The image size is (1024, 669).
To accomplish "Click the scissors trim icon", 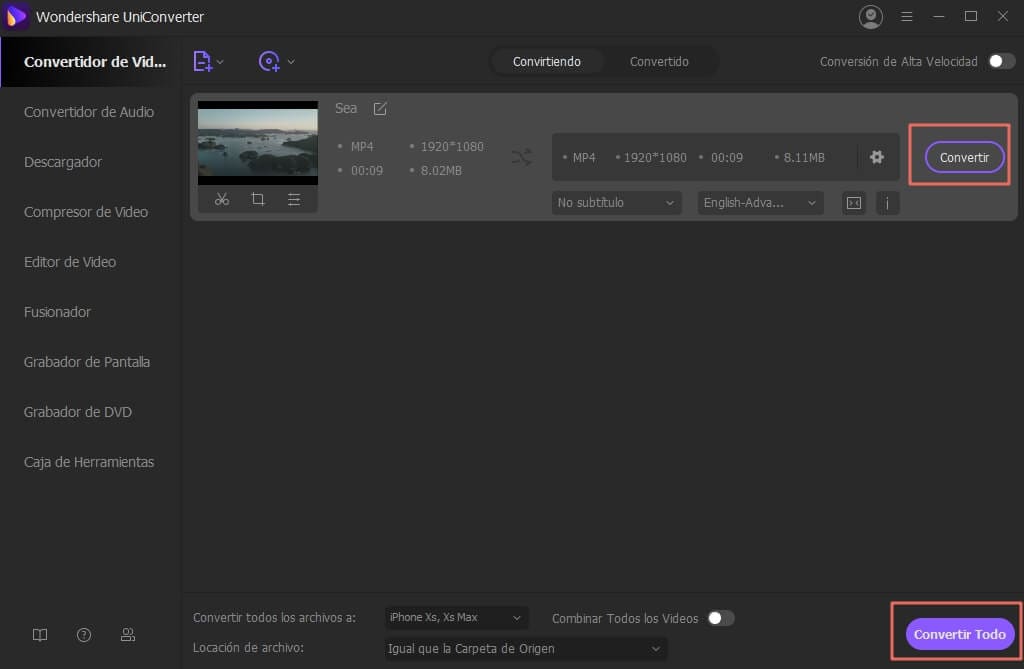I will [x=222, y=199].
